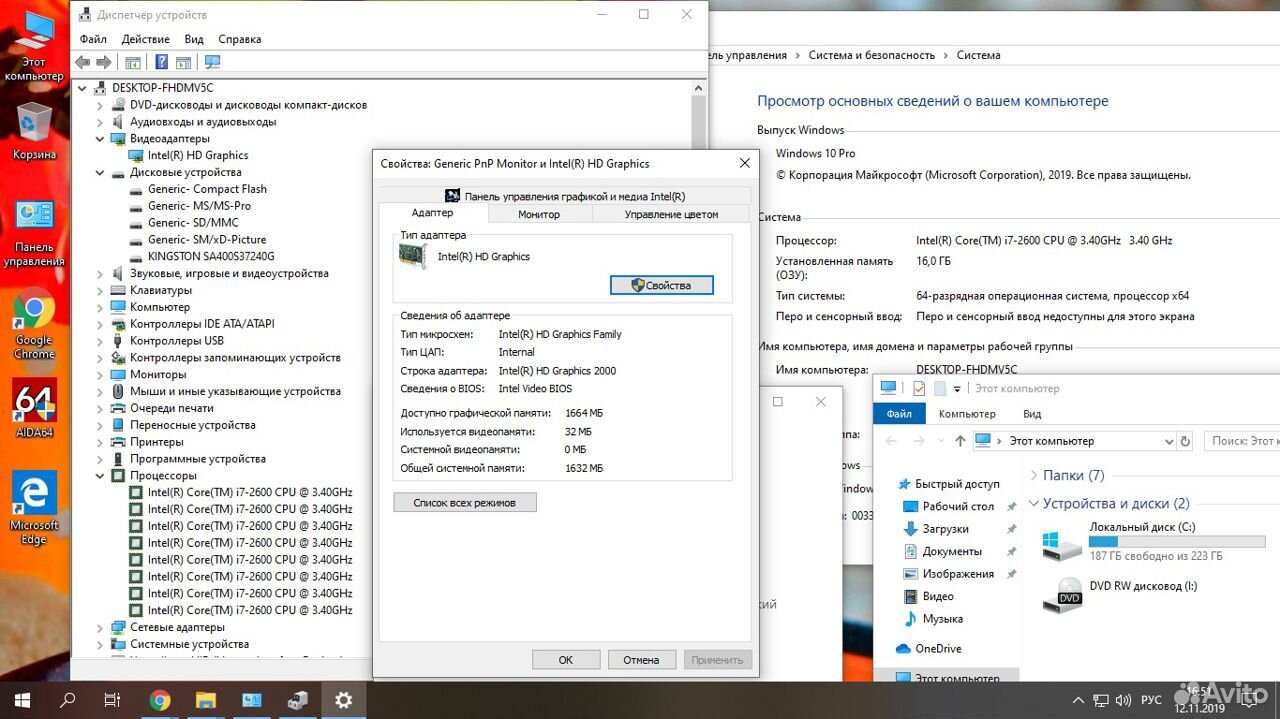Click the Свойства button with shield
This screenshot has width=1280, height=719.
coord(661,285)
